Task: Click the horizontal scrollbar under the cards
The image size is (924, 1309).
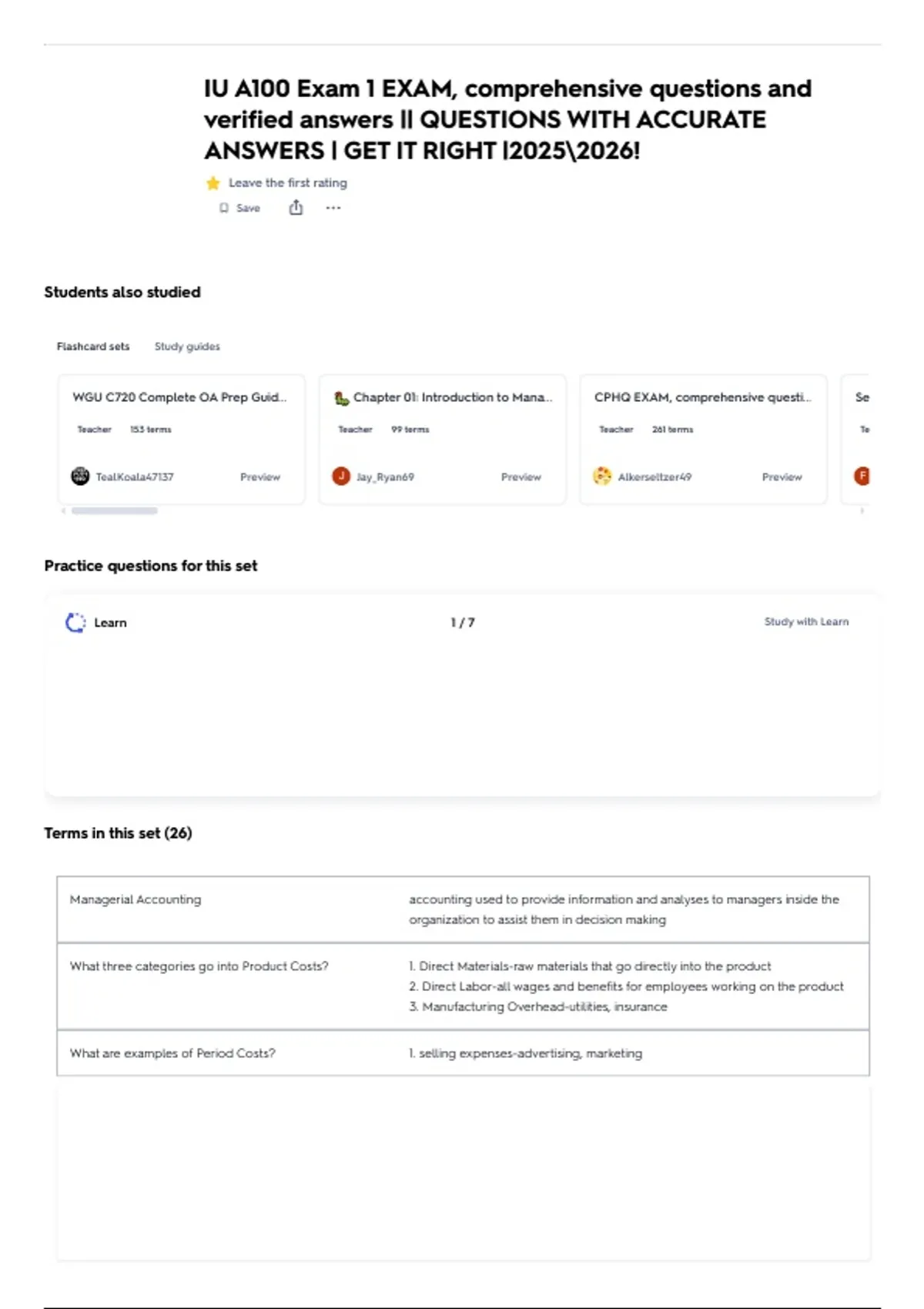Action: point(115,511)
